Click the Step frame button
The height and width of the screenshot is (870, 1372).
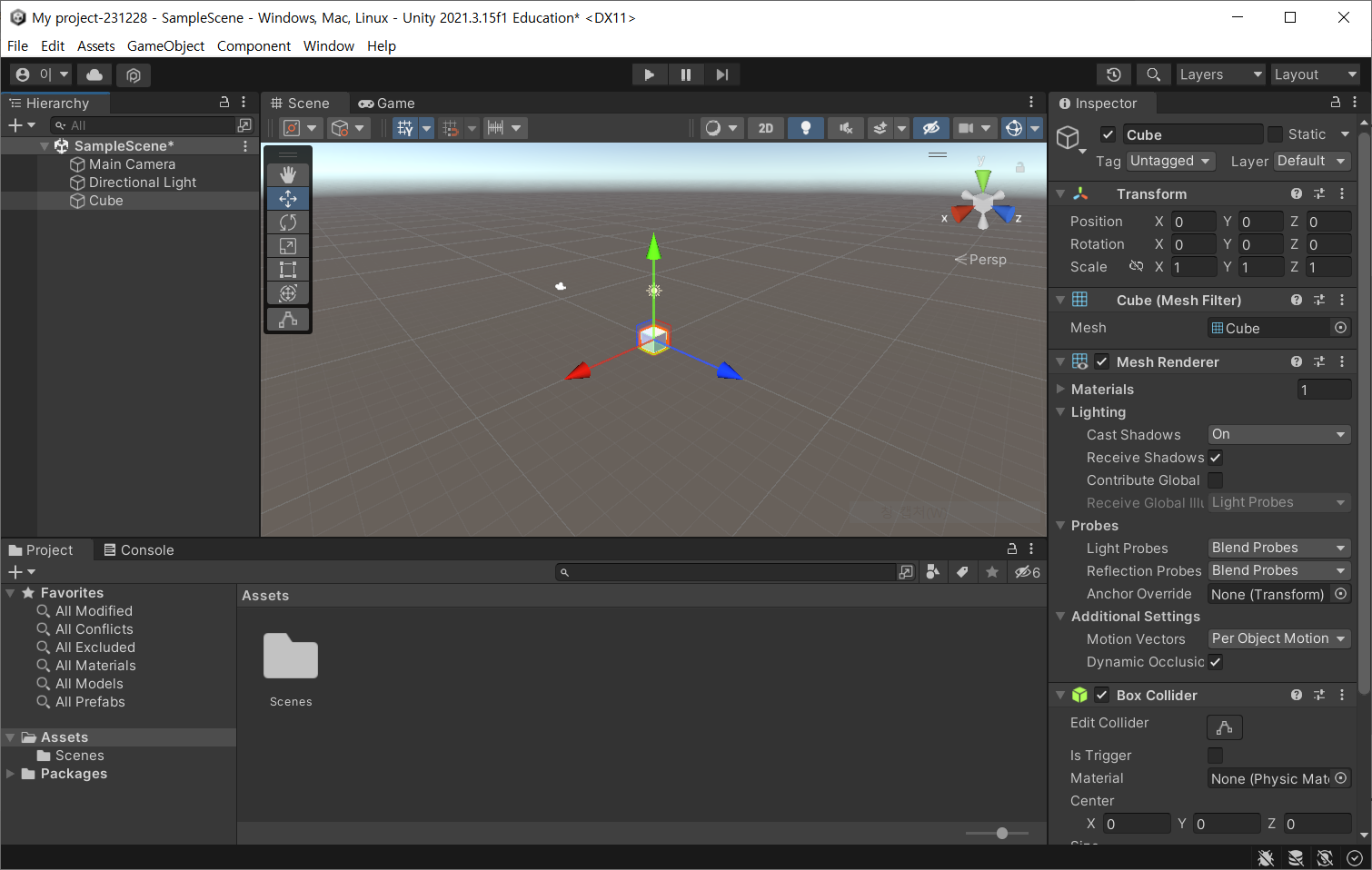[721, 74]
